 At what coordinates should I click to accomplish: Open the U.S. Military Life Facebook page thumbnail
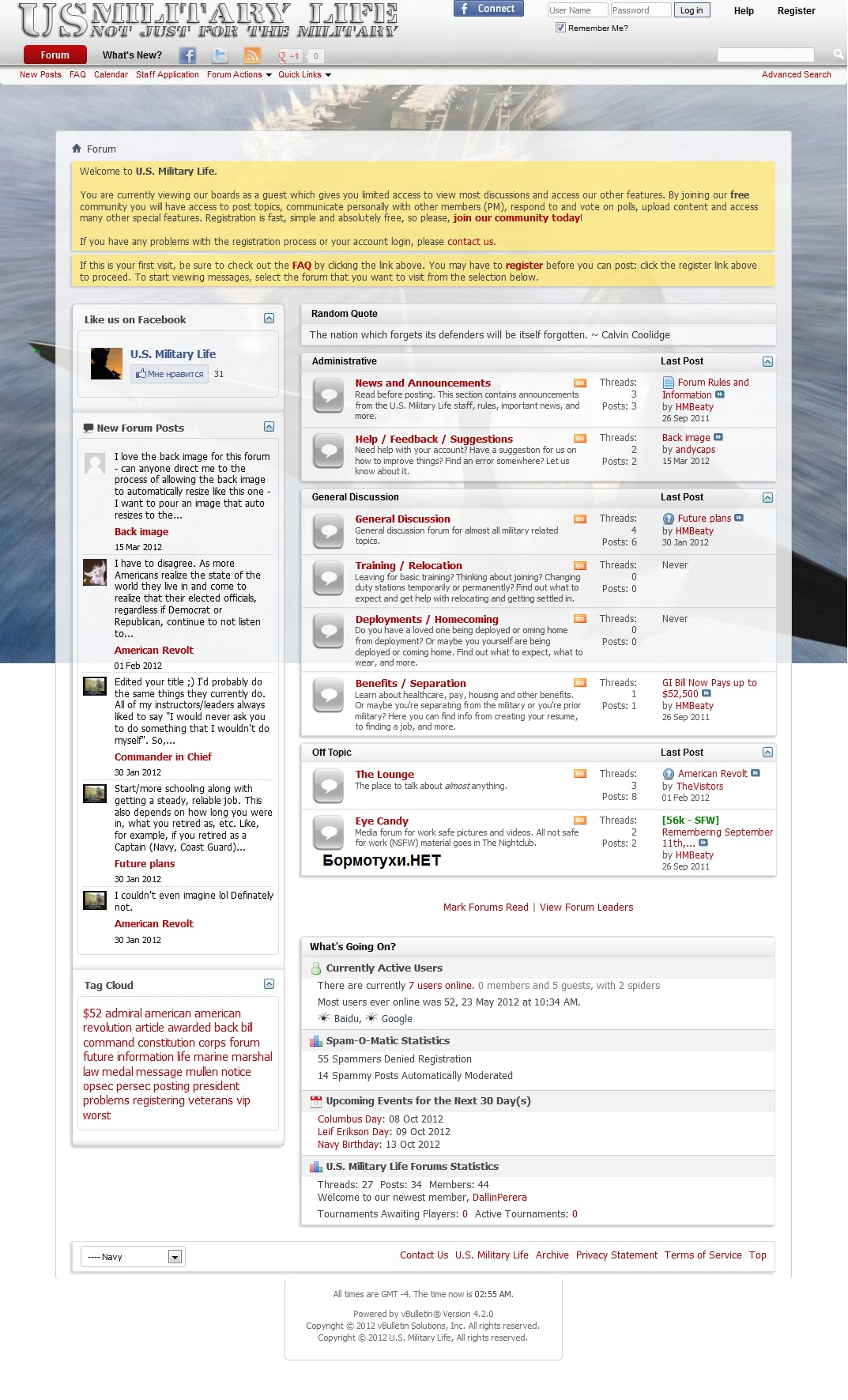click(x=107, y=364)
